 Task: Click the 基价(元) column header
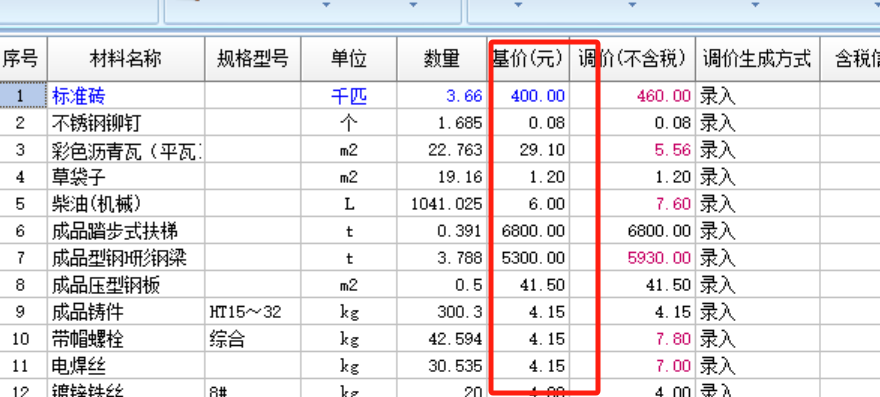pos(529,59)
